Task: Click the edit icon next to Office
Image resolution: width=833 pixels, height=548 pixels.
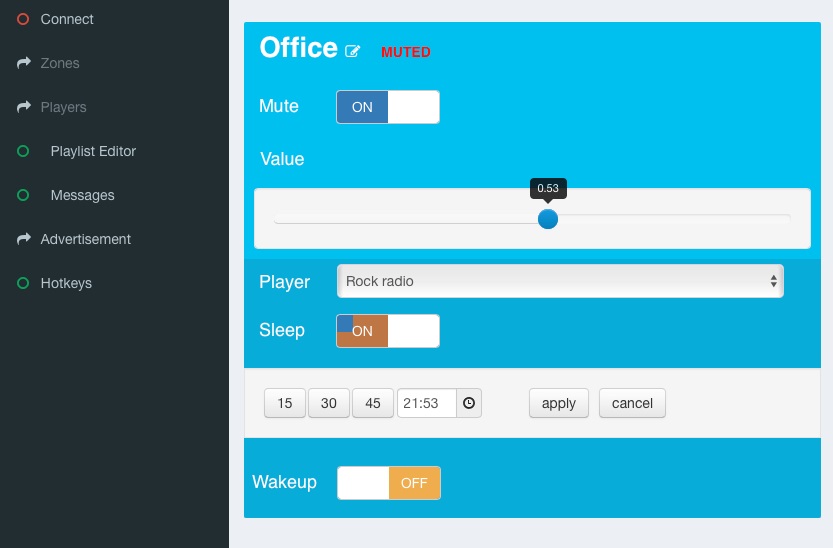Action: coord(352,51)
